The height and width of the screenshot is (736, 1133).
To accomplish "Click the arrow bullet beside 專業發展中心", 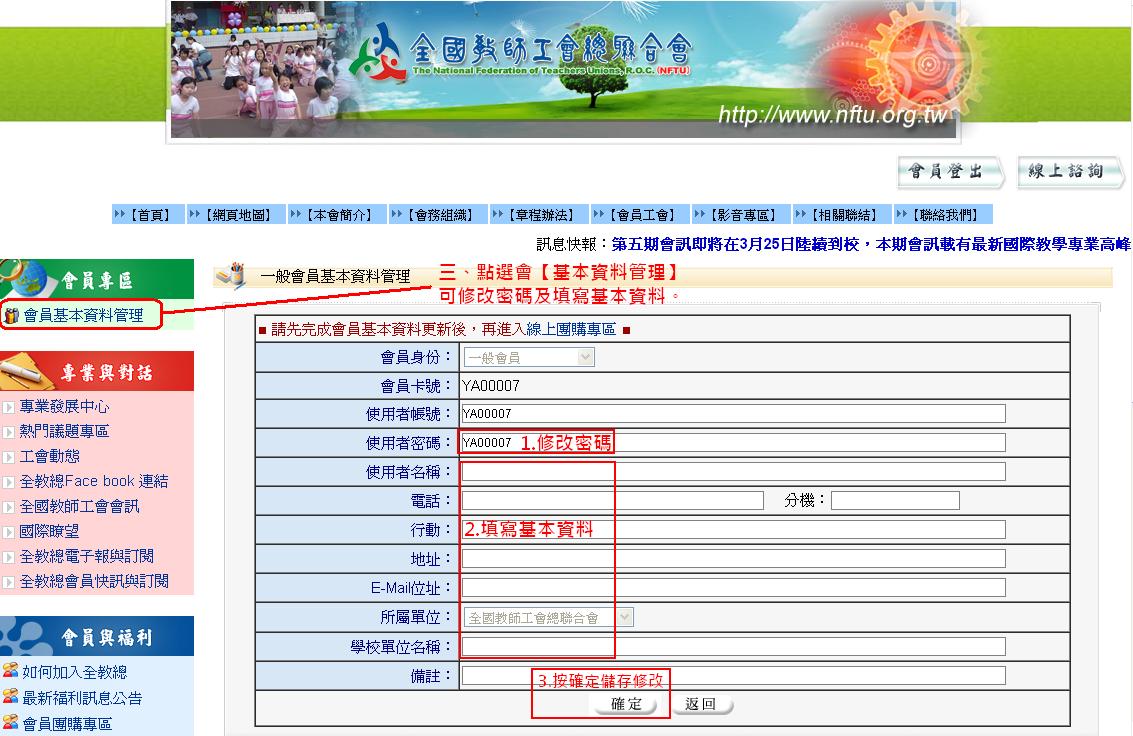I will [9, 407].
